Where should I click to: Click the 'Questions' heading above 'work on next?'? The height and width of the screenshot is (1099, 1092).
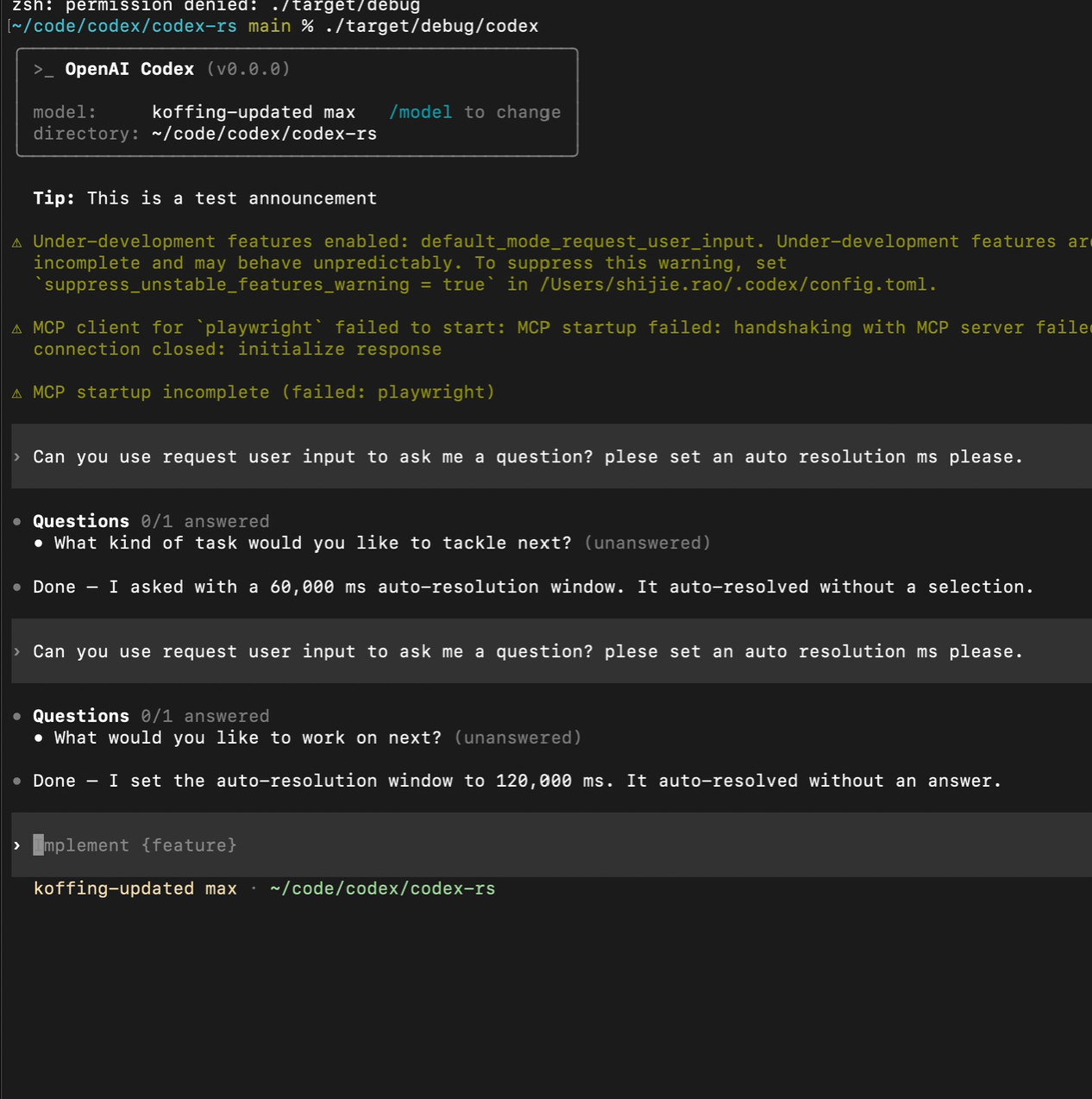coord(81,716)
